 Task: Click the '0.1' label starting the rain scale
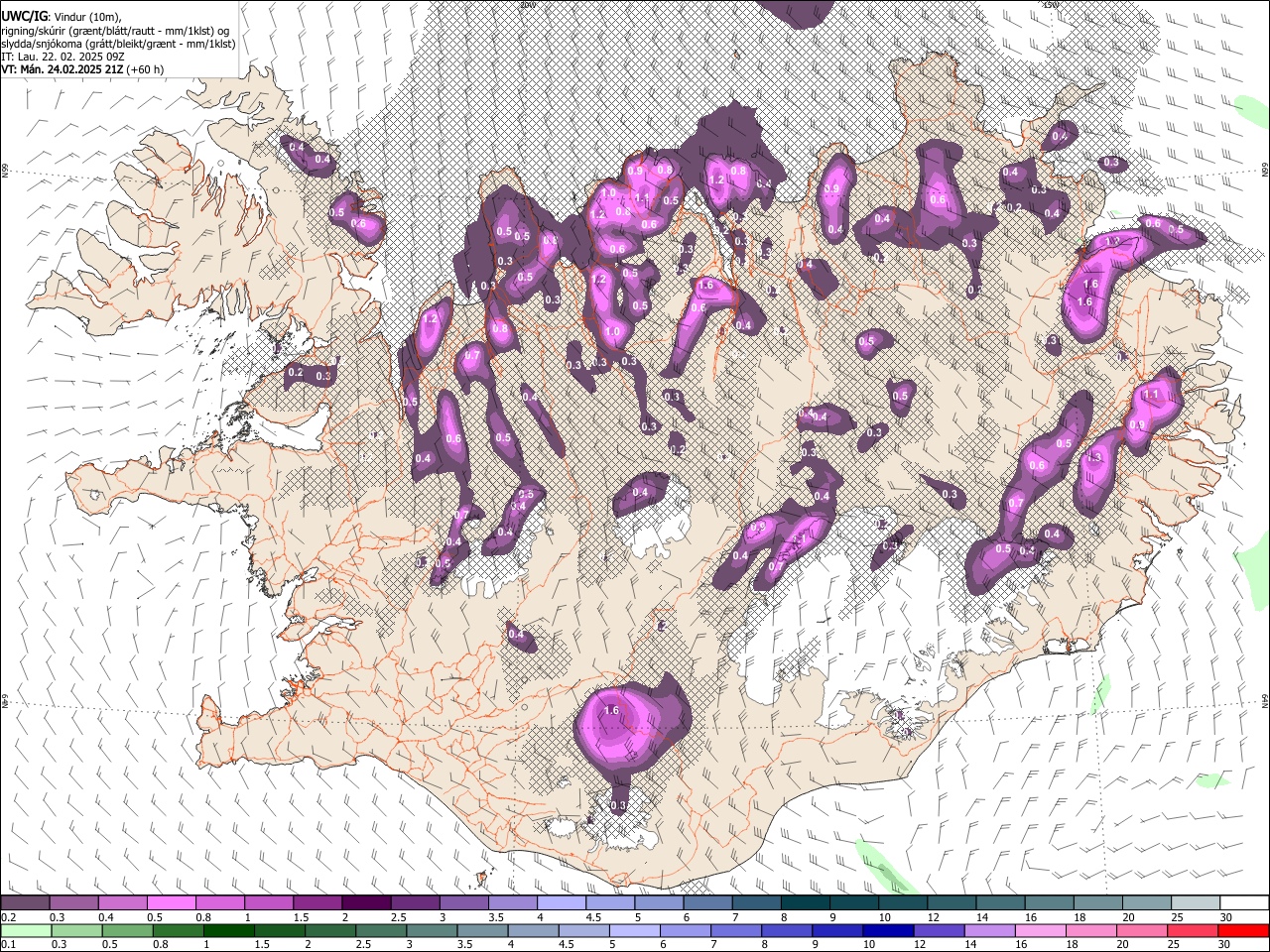(x=8, y=945)
